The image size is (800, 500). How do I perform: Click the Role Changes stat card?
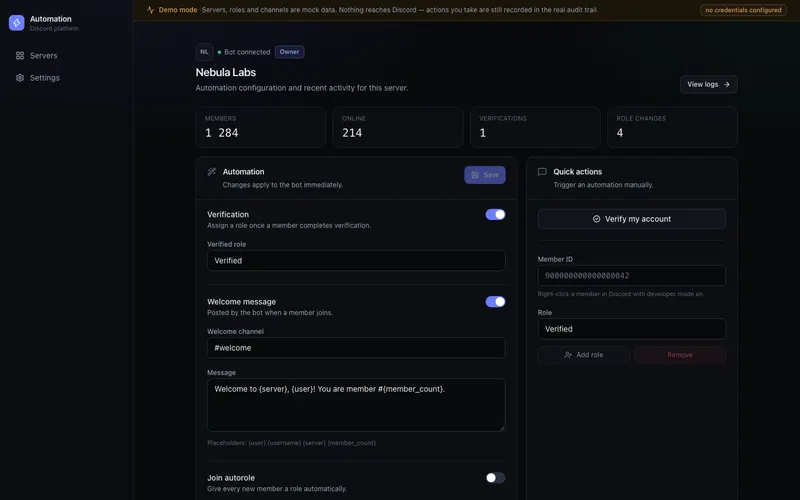tap(672, 127)
